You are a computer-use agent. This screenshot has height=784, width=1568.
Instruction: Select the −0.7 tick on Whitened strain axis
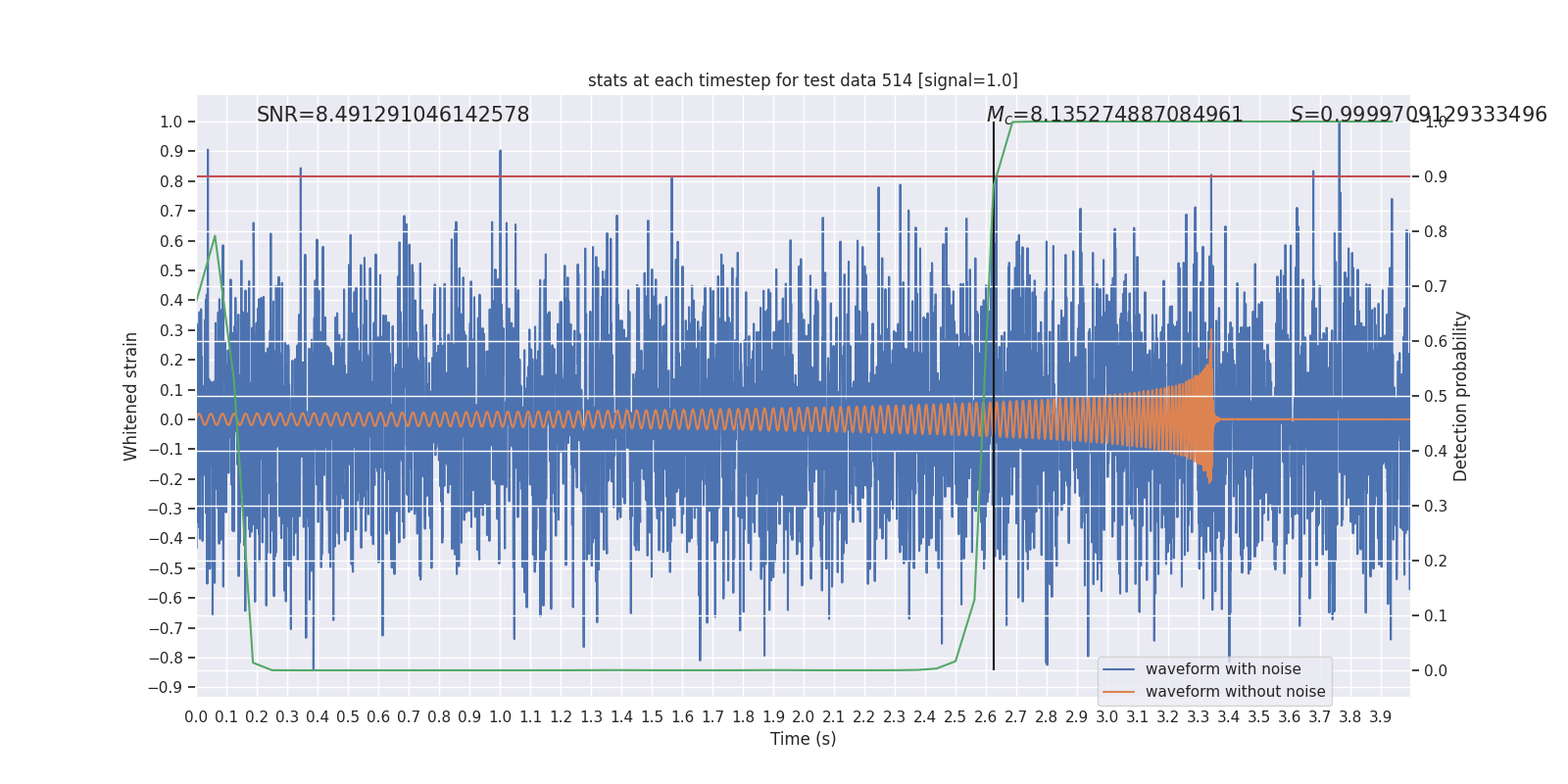pyautogui.click(x=166, y=628)
